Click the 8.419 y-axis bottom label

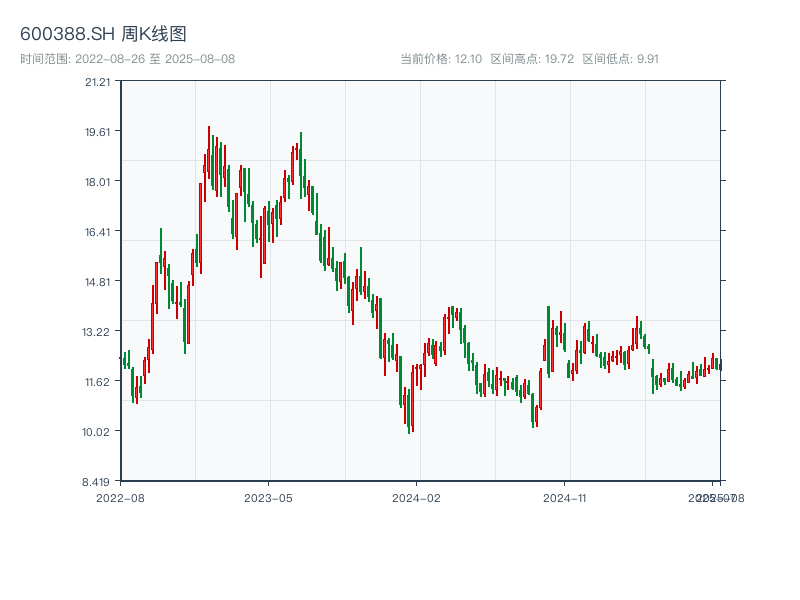(97, 482)
